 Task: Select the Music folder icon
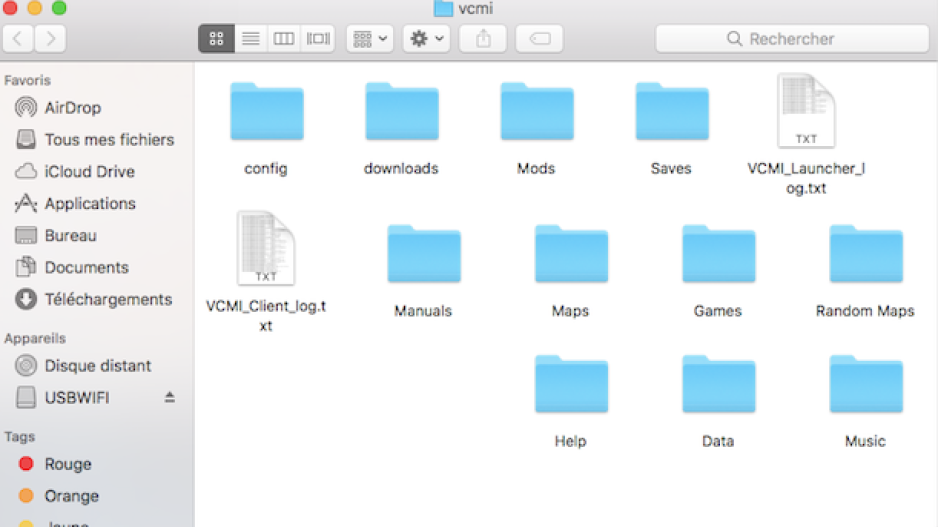tap(866, 384)
